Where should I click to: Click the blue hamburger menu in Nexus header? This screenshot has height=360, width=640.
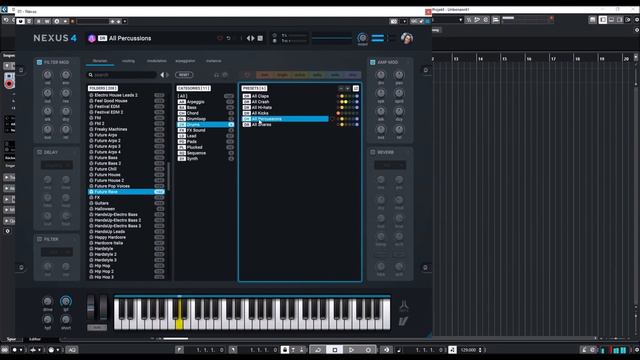pyautogui.click(x=378, y=38)
